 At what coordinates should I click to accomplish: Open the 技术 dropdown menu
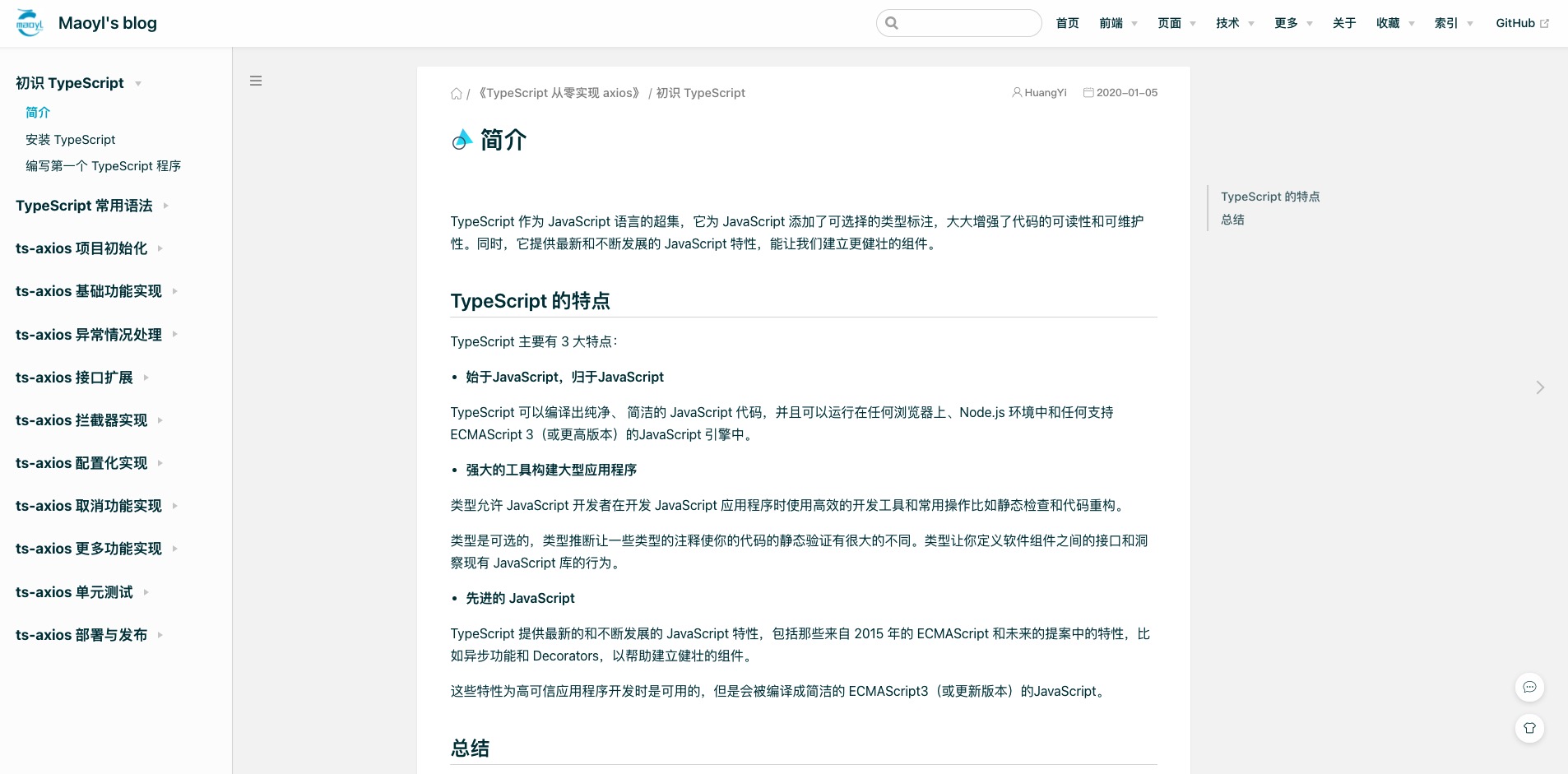click(1235, 23)
